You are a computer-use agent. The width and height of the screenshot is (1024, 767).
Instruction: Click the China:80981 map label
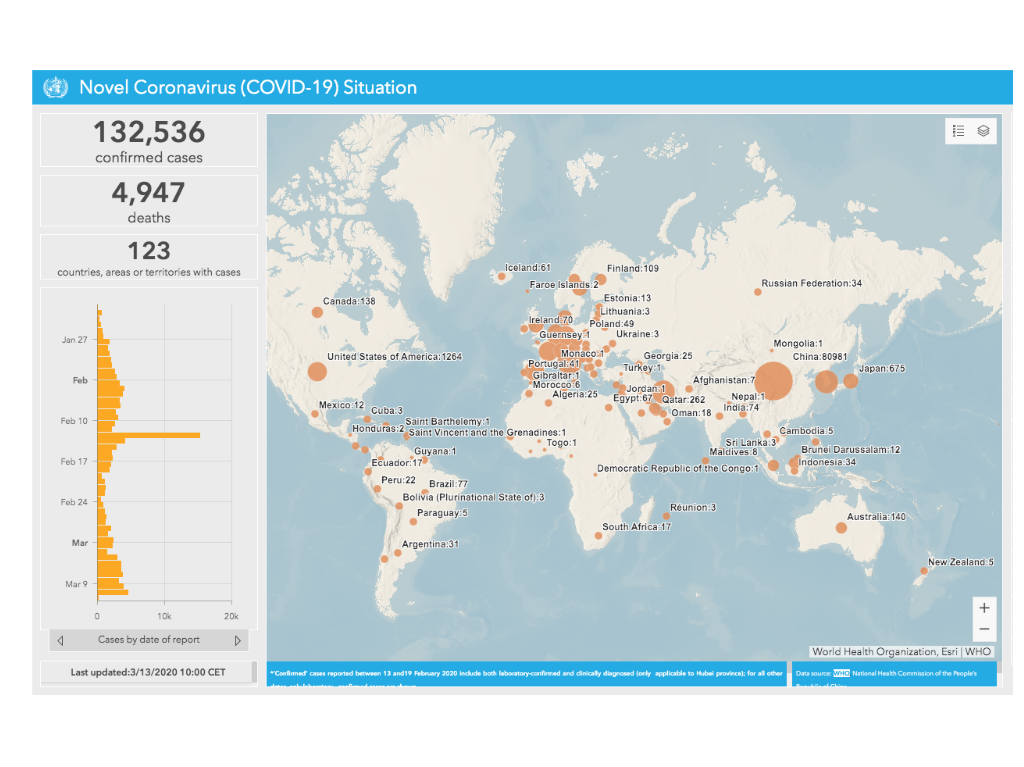pyautogui.click(x=820, y=357)
